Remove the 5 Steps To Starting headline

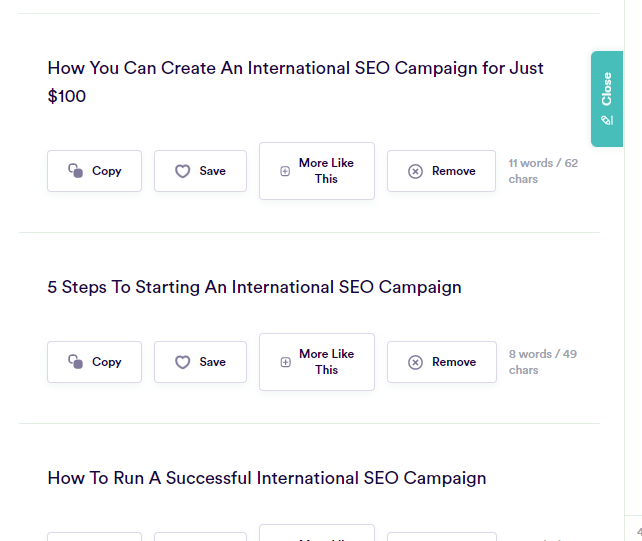[441, 362]
